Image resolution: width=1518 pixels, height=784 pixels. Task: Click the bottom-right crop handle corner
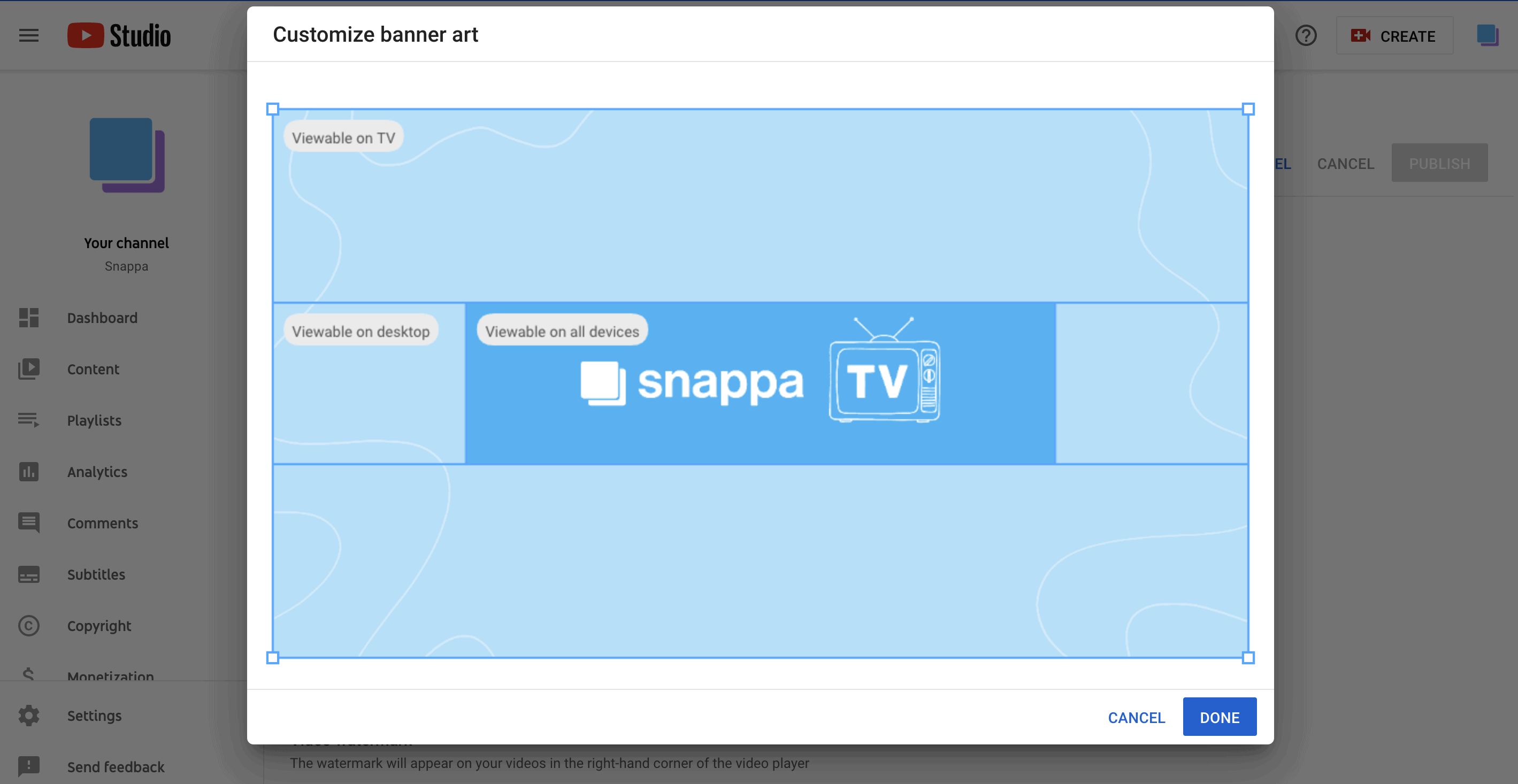[1248, 658]
